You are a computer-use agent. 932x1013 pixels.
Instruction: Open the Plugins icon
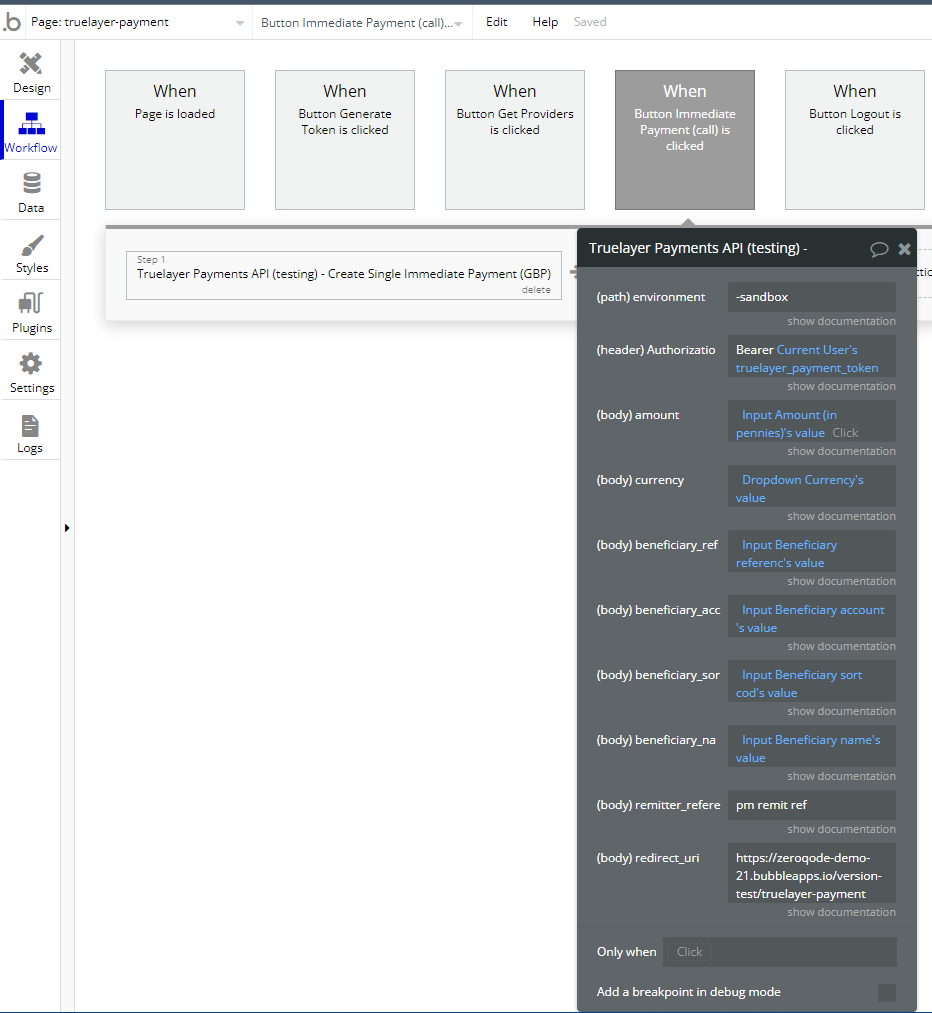pyautogui.click(x=31, y=304)
